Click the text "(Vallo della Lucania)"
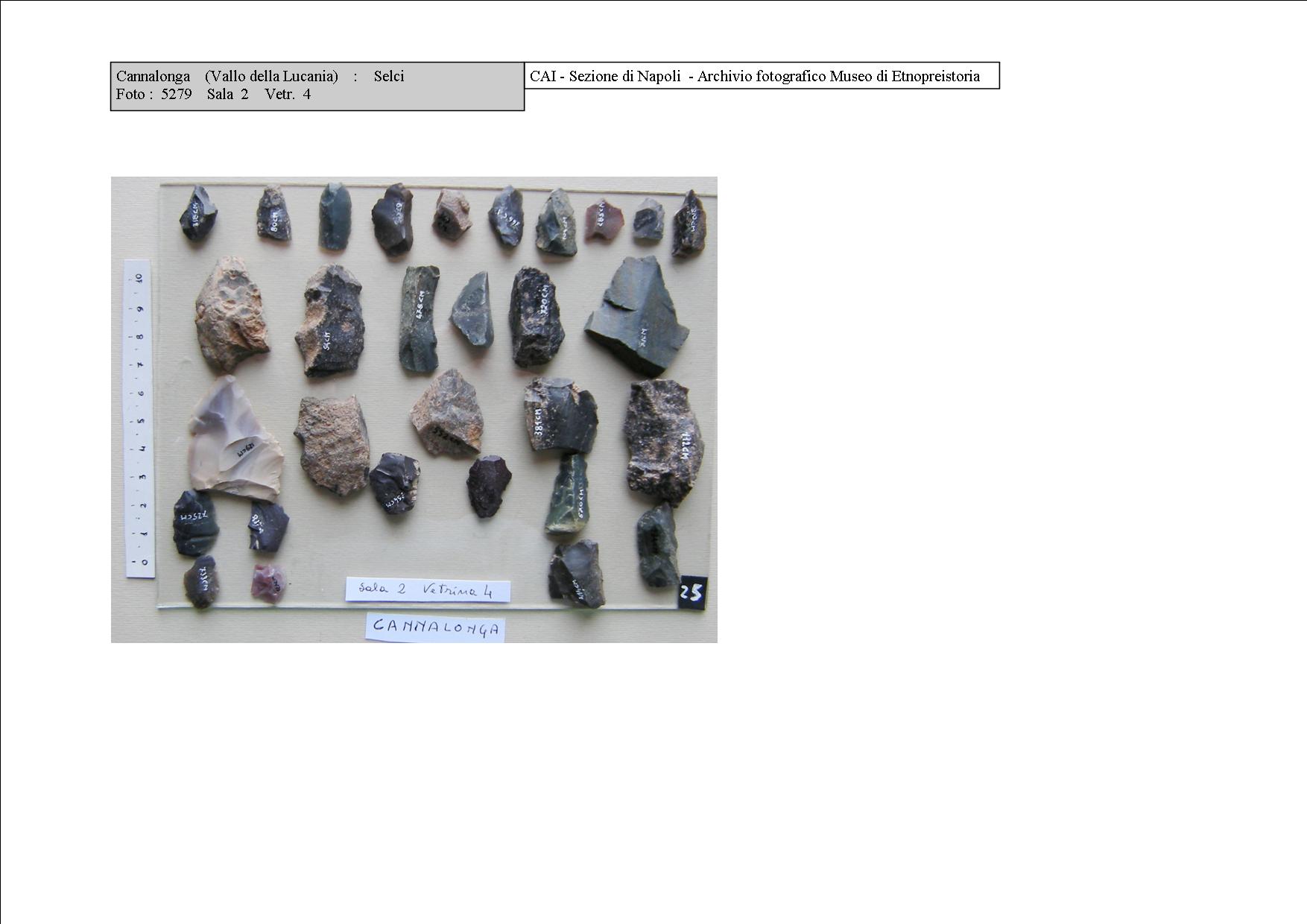The image size is (1307, 924). click(271, 76)
